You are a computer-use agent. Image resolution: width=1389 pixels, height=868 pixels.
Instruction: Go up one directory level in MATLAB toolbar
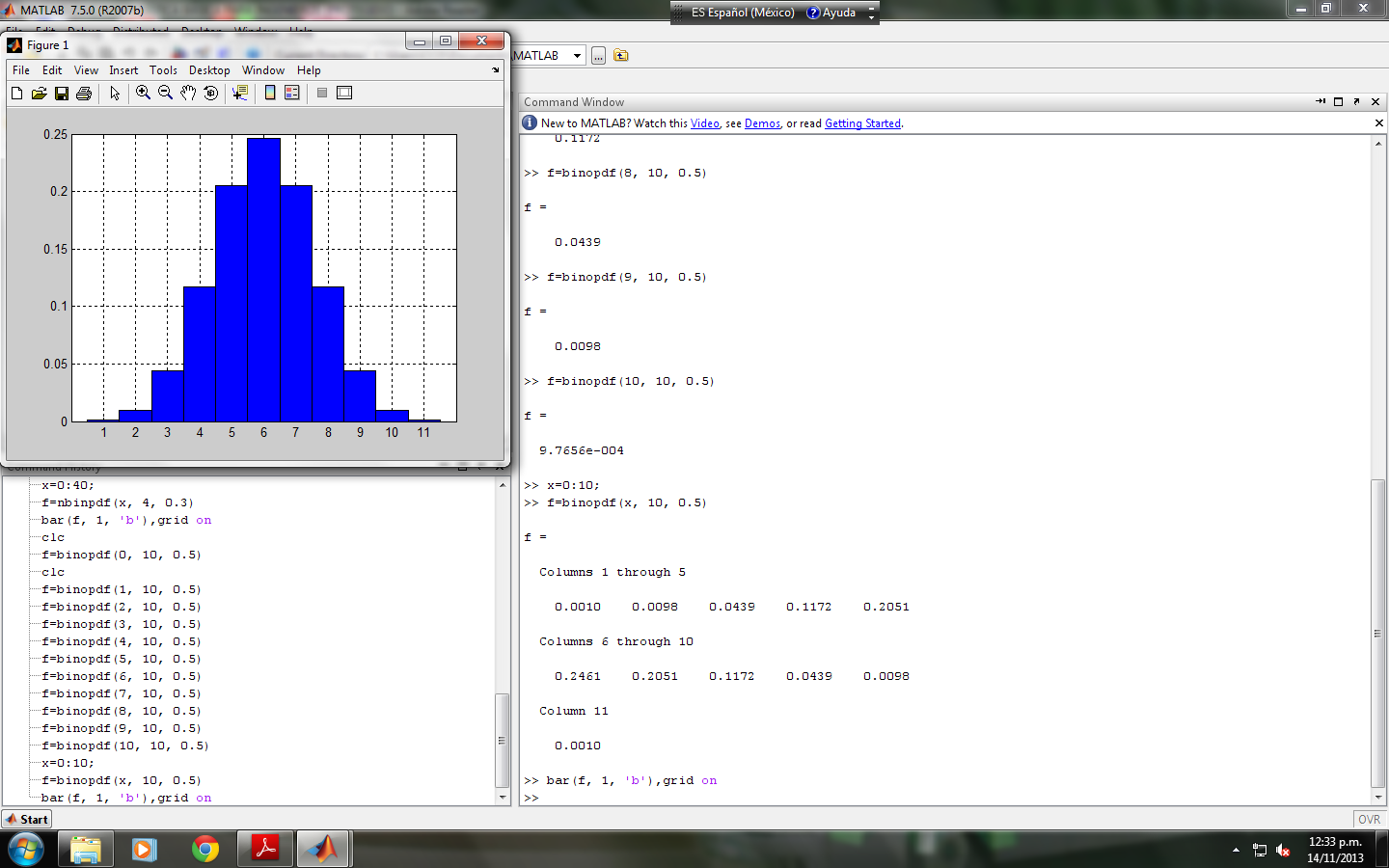pyautogui.click(x=621, y=56)
